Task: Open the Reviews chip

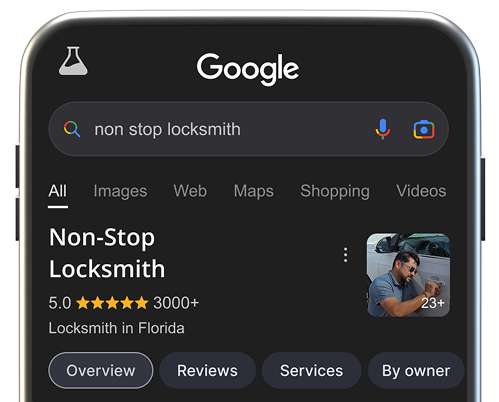Action: 207,370
